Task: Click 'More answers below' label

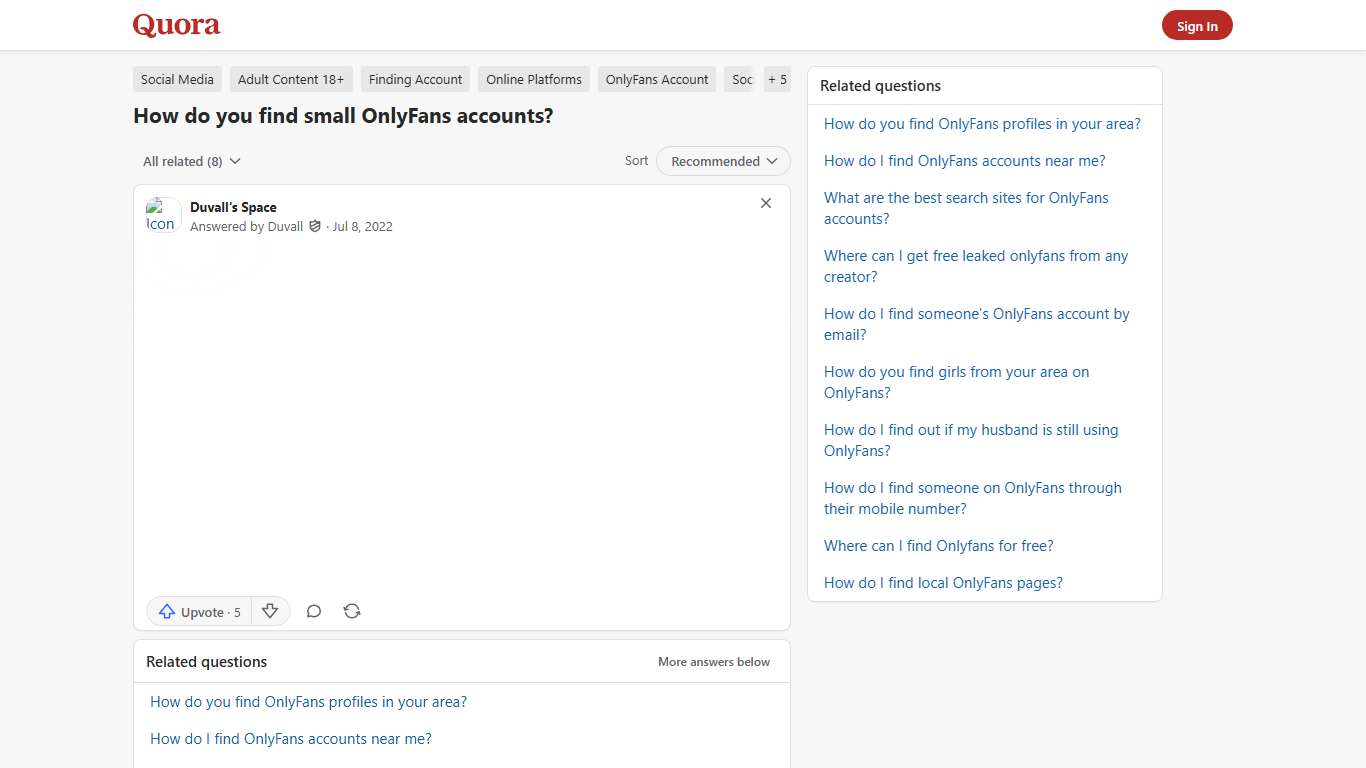Action: pyautogui.click(x=714, y=661)
